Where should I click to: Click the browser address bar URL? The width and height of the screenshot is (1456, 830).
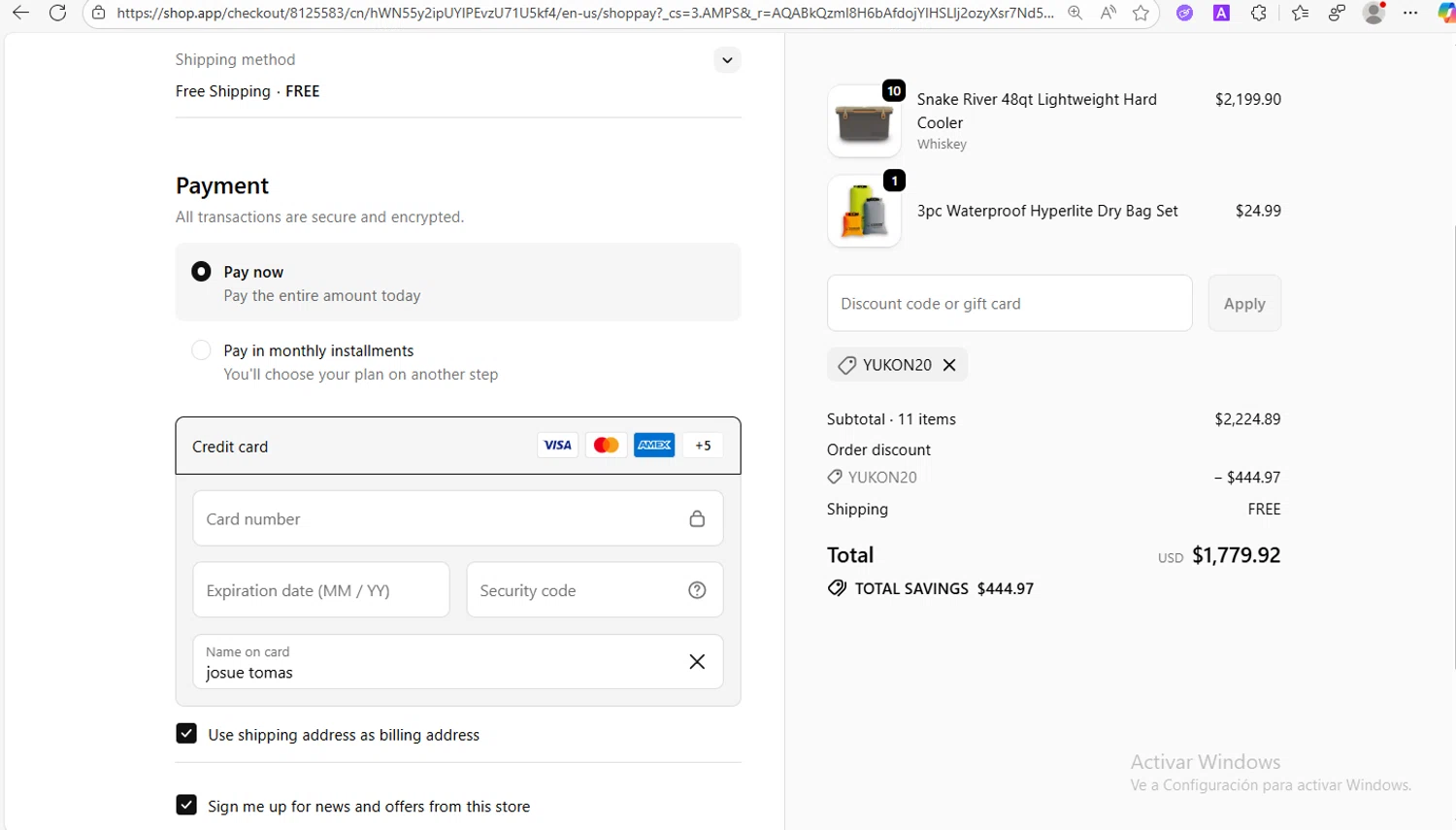coord(585,13)
